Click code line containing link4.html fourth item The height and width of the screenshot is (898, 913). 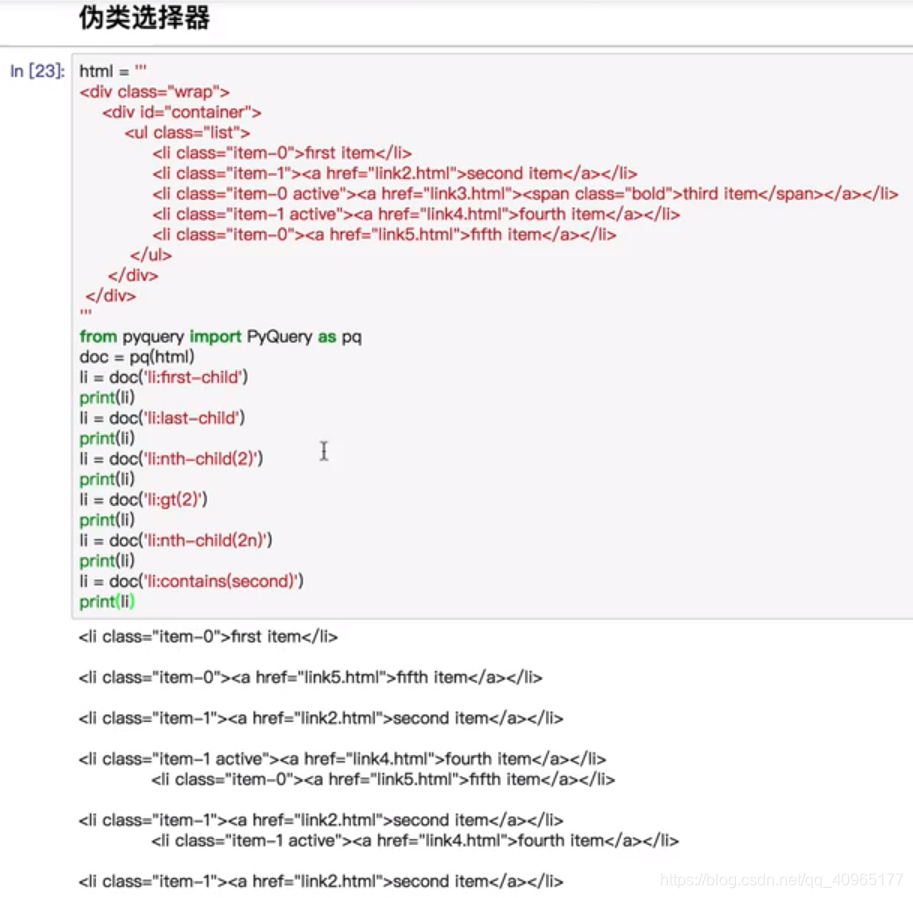(x=416, y=214)
